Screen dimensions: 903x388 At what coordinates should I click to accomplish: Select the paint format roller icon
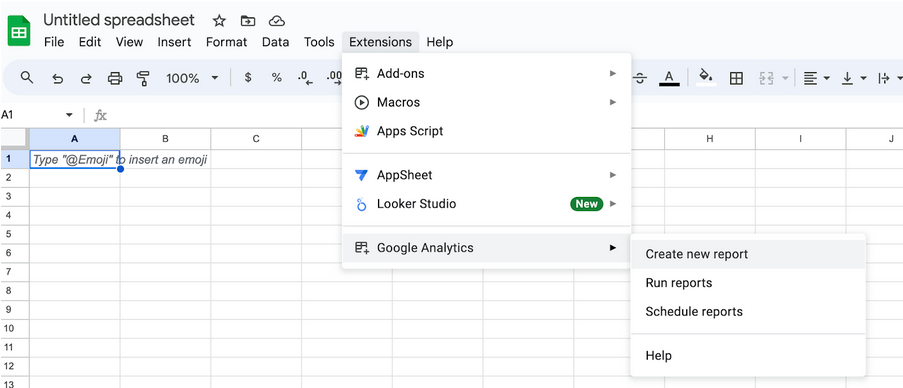pos(143,78)
